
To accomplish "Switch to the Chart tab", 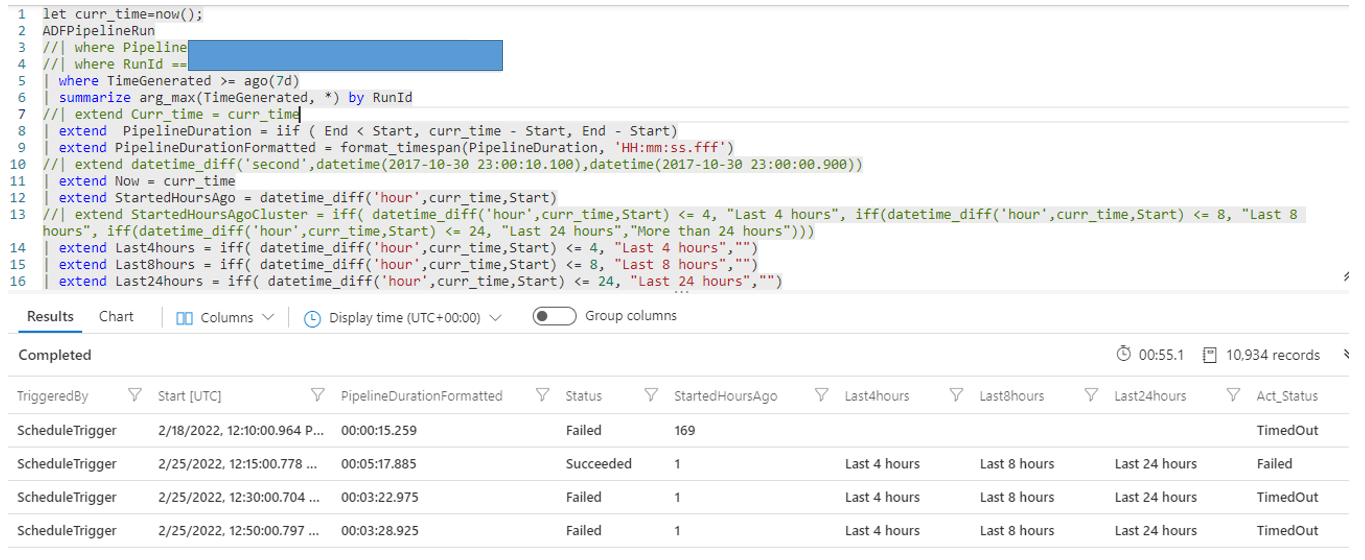I will tap(116, 316).
